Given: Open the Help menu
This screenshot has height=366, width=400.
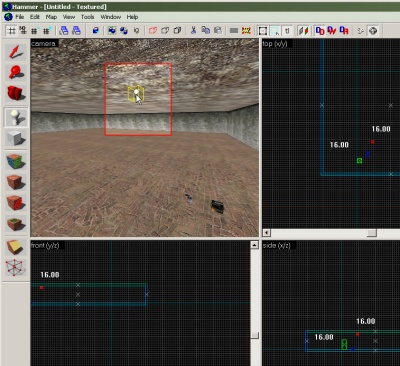Looking at the screenshot, I should click(132, 17).
